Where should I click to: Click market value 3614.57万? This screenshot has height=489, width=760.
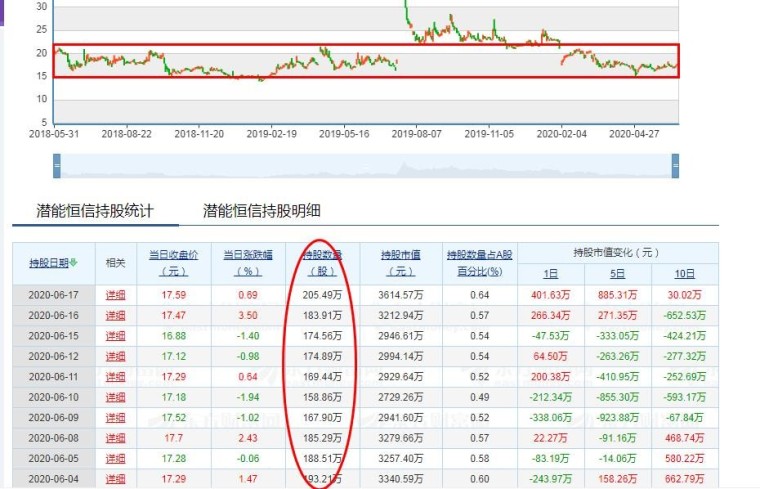tap(401, 295)
